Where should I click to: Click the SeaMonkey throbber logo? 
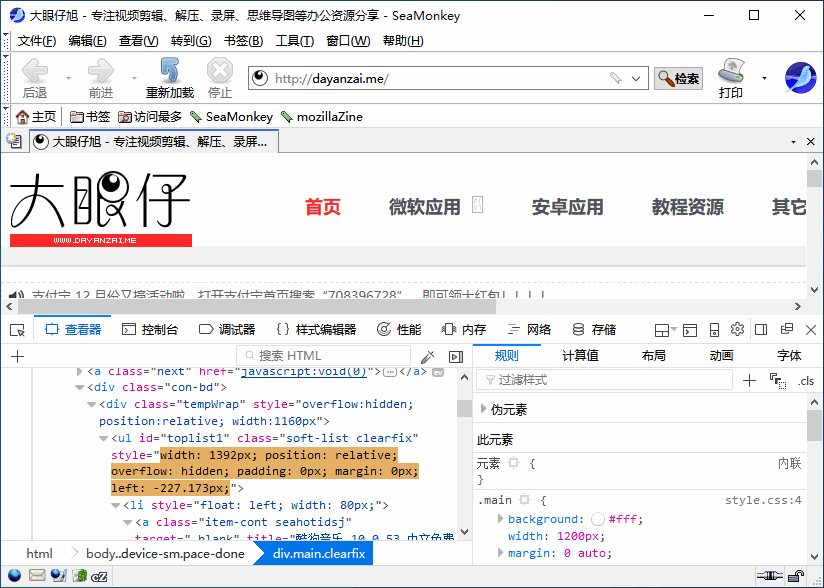[800, 78]
